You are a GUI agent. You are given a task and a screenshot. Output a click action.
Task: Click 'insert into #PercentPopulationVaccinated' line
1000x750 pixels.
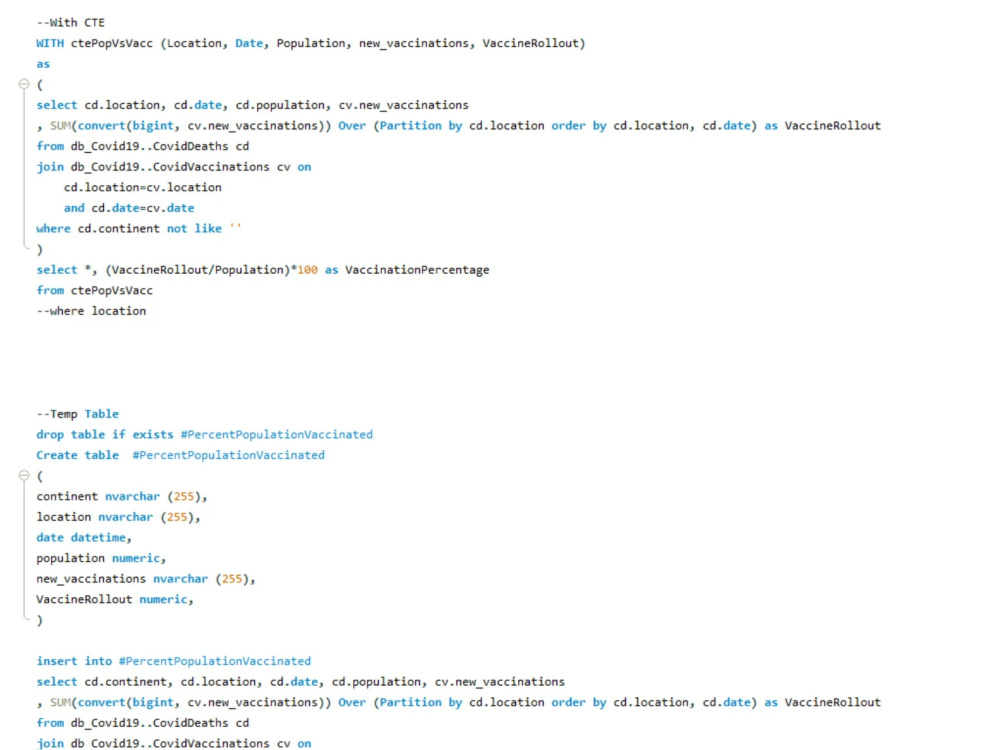173,661
